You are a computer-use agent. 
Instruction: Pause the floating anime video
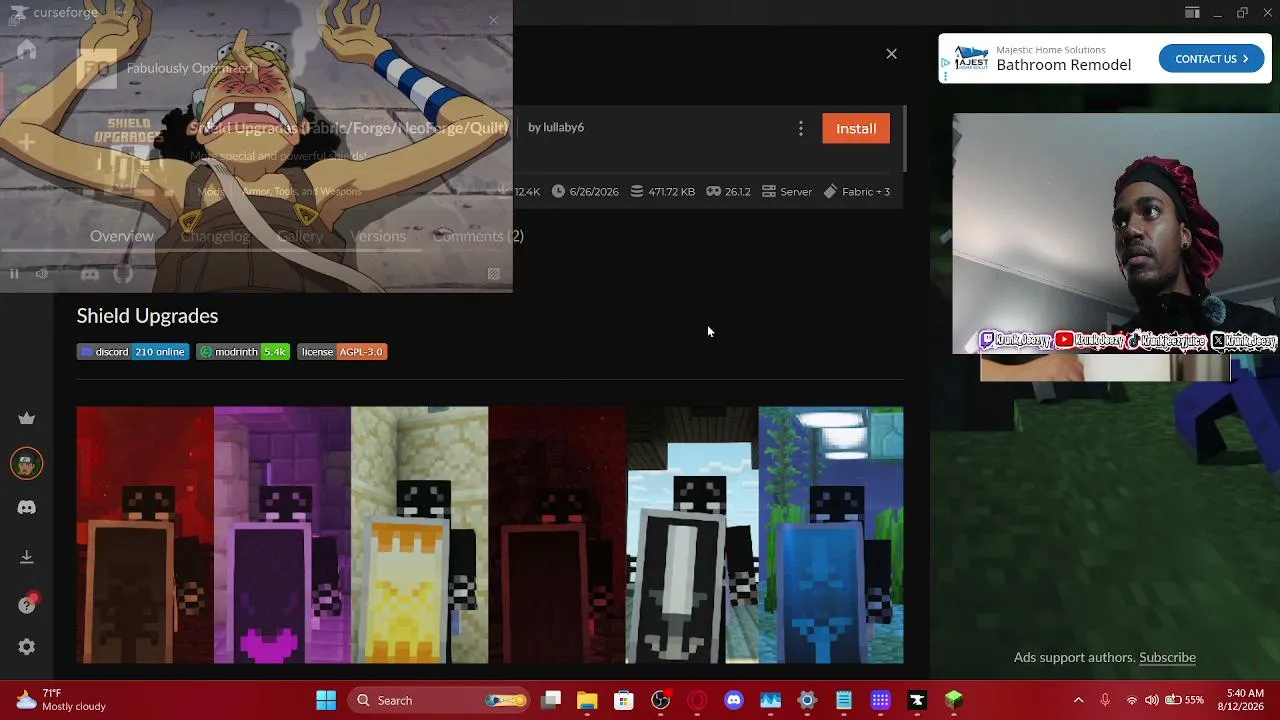(14, 274)
